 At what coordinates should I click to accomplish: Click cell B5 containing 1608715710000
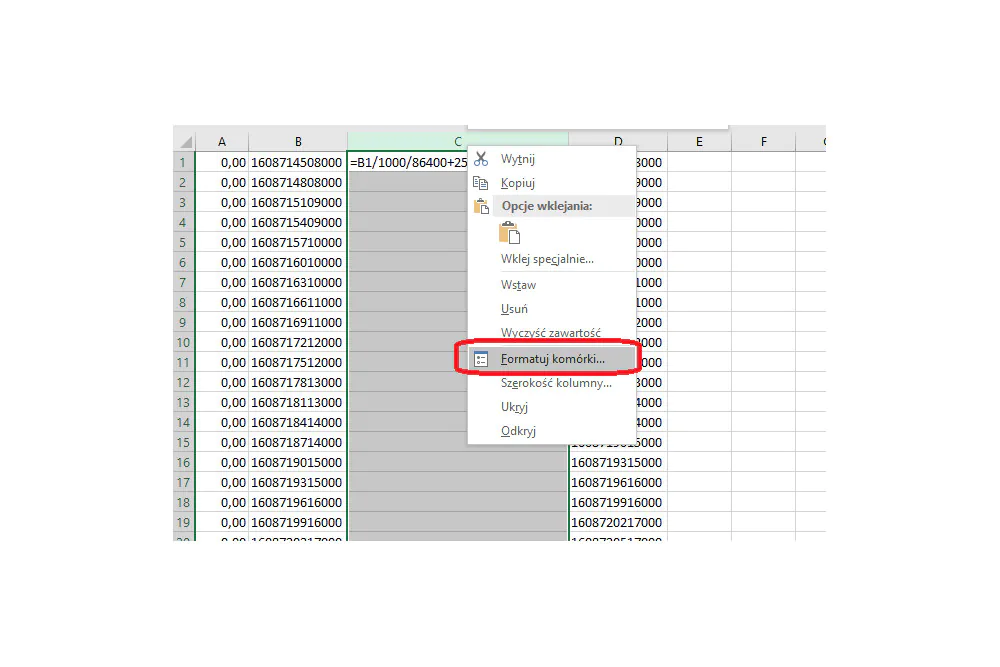pyautogui.click(x=297, y=242)
